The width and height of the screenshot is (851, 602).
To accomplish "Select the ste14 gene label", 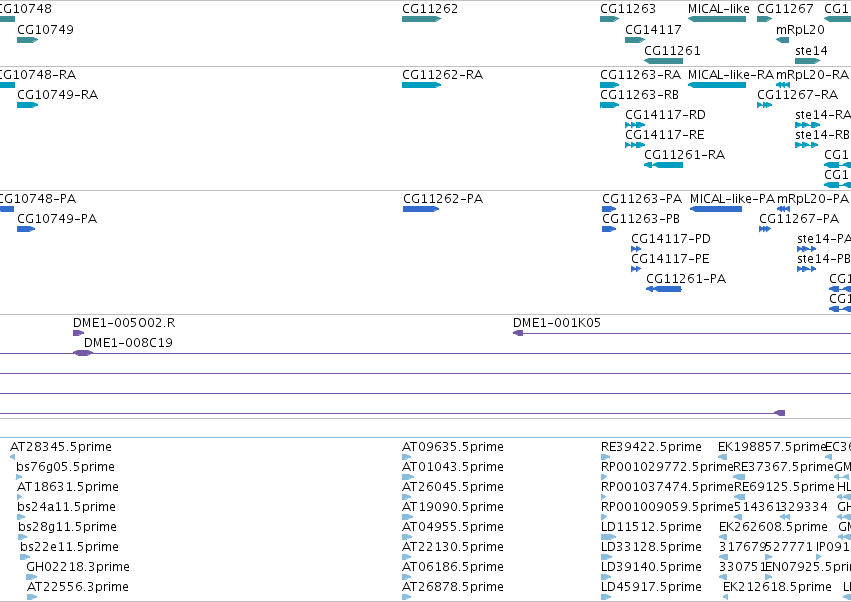I will tap(811, 50).
